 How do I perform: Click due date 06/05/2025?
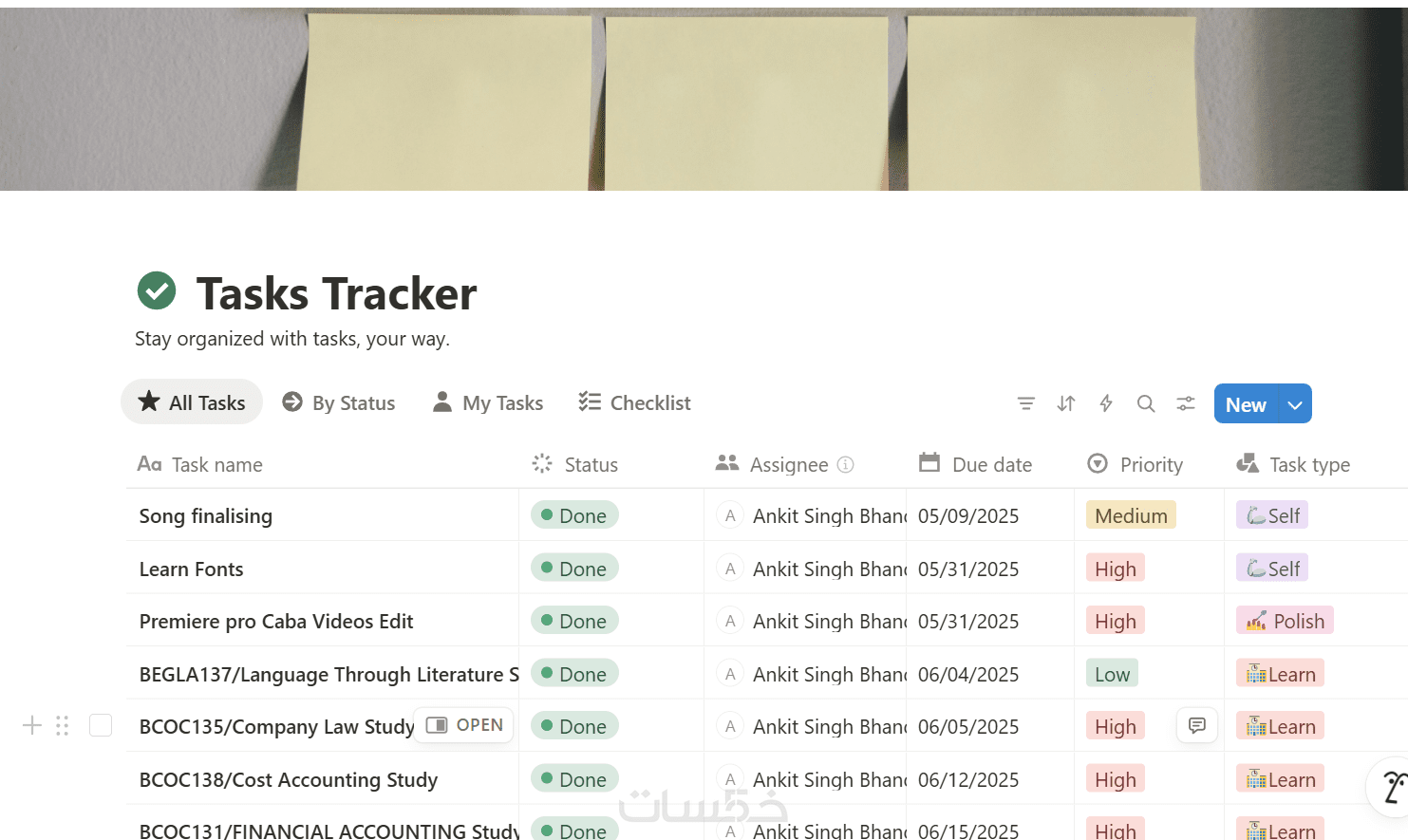(x=968, y=727)
